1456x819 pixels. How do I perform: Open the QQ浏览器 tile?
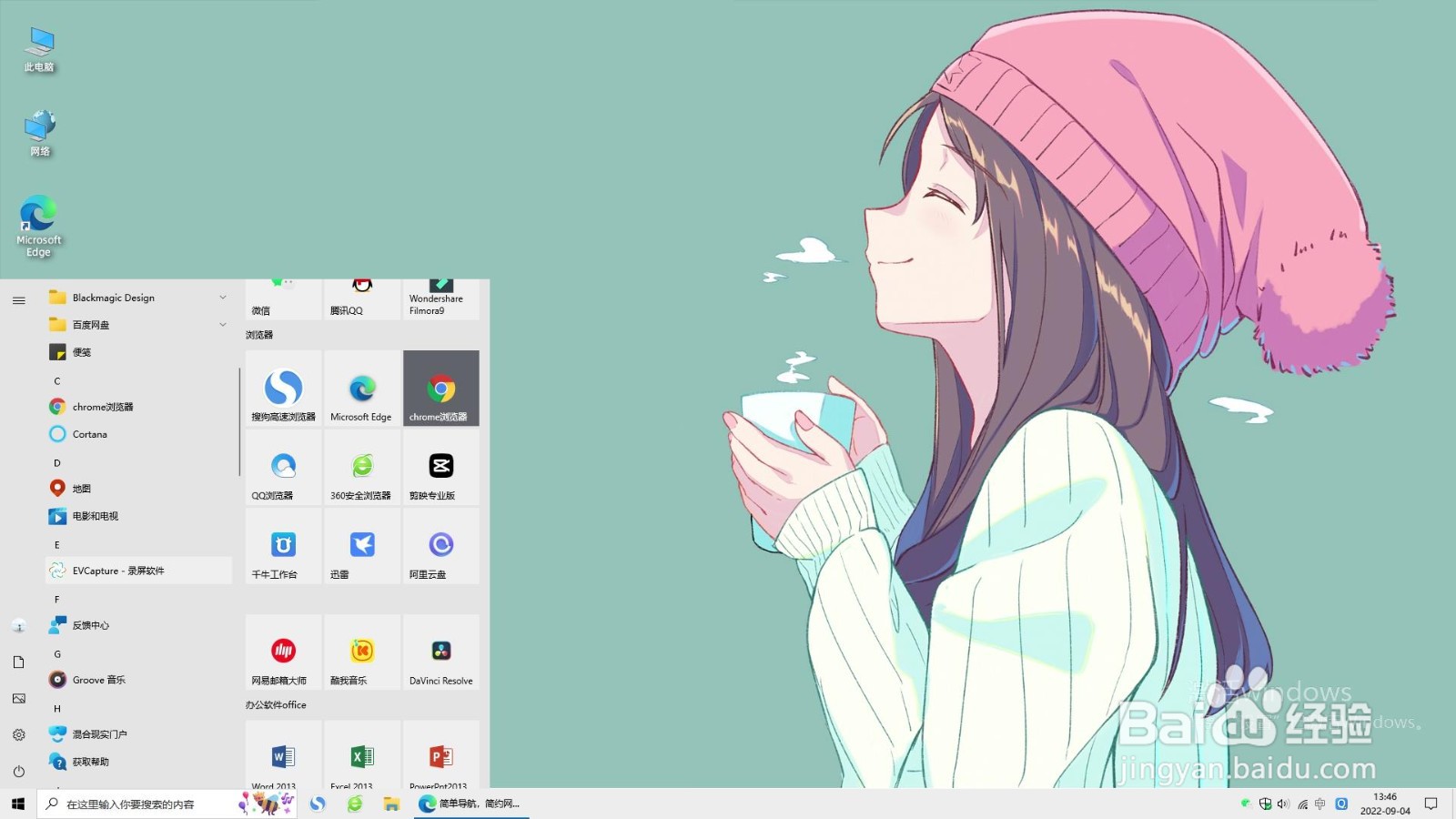coord(283,467)
